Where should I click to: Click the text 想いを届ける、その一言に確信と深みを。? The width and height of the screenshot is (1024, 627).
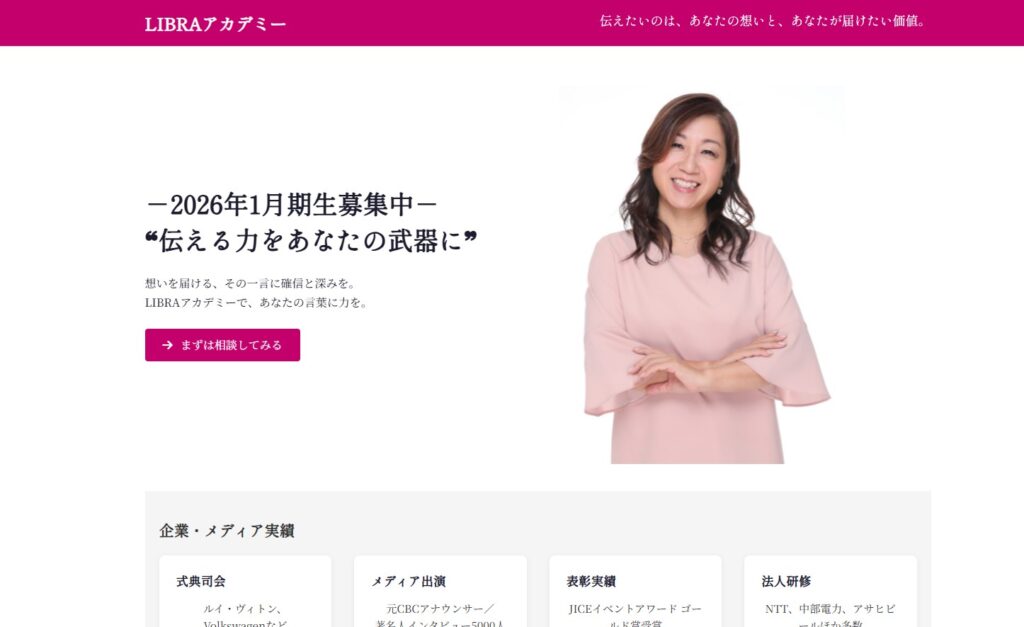(251, 283)
